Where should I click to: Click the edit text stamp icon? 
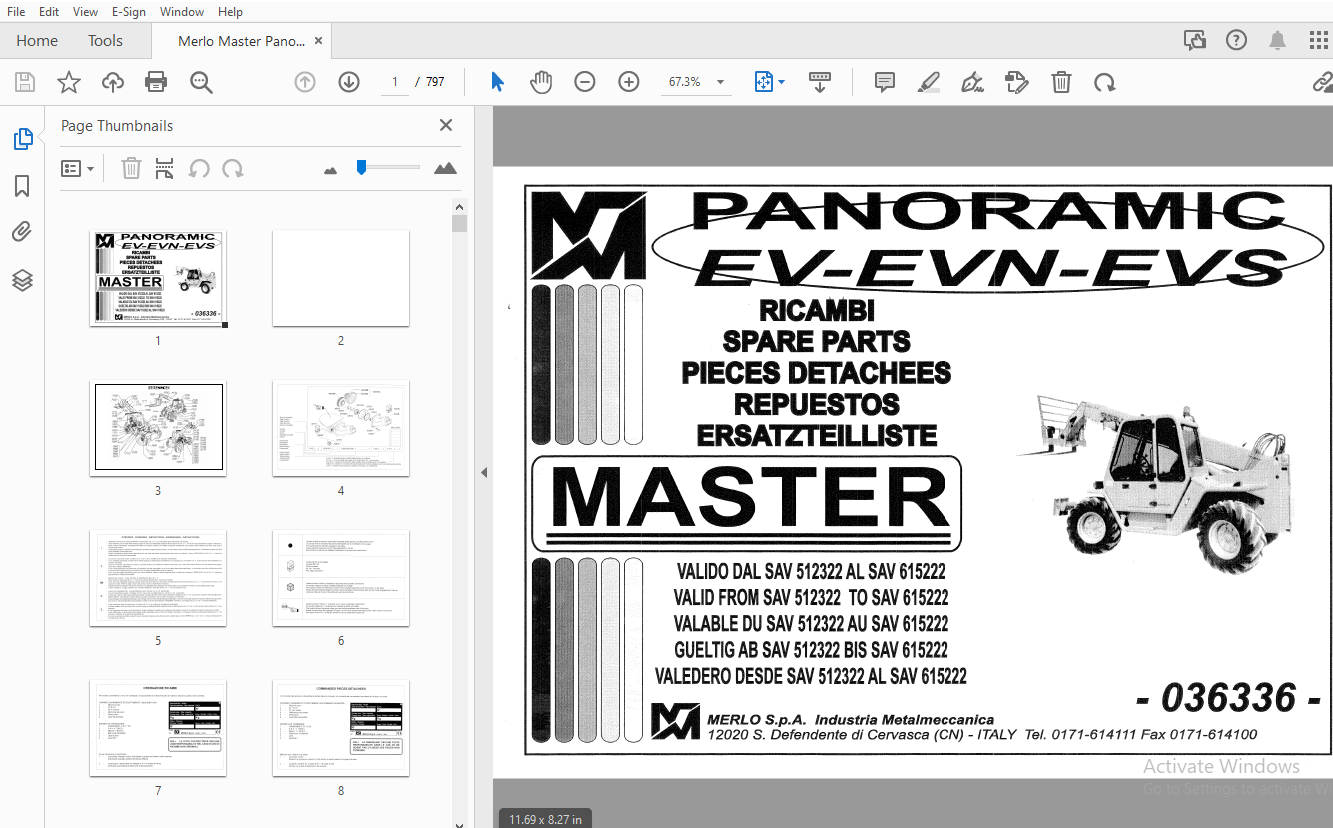pyautogui.click(x=1016, y=82)
